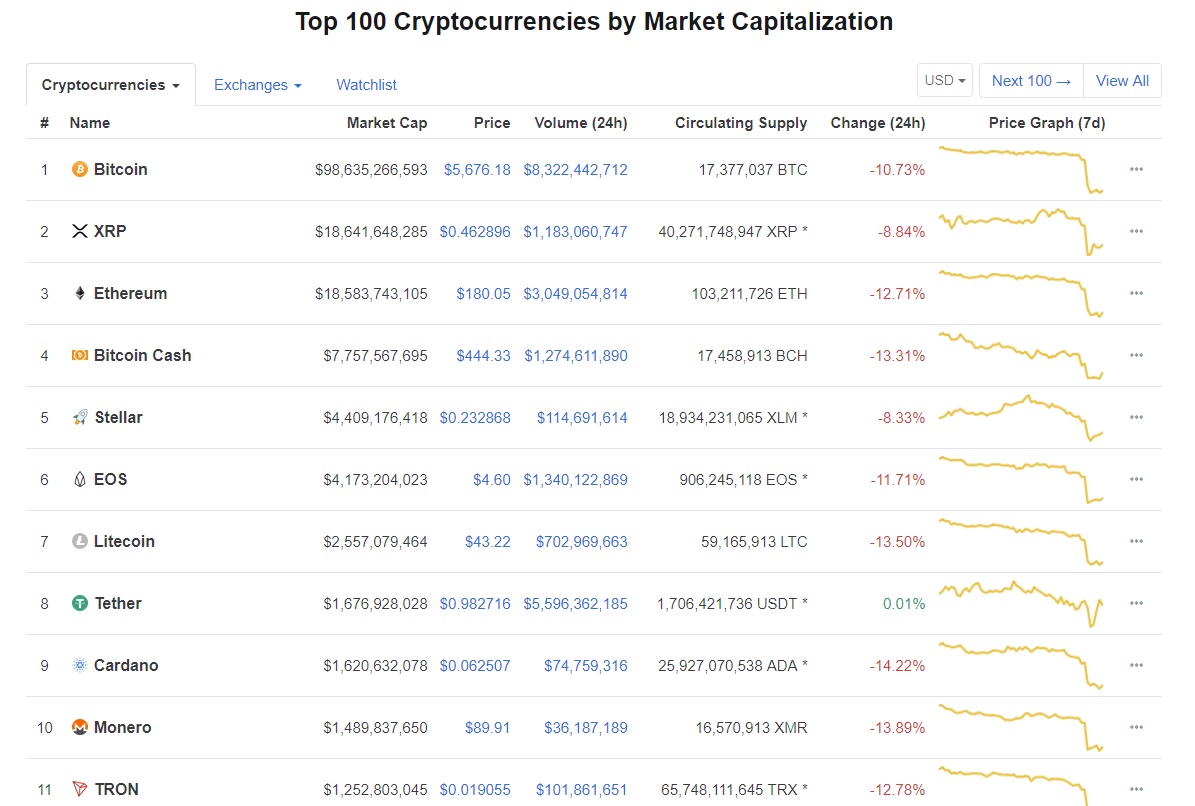Sort table by Market Cap column

point(386,123)
